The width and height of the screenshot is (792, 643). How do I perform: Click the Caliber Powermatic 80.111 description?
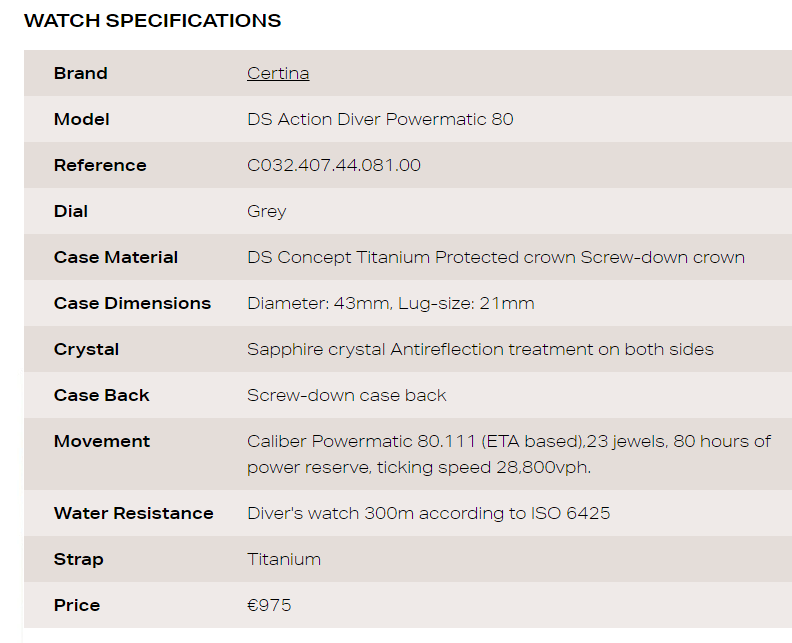509,454
